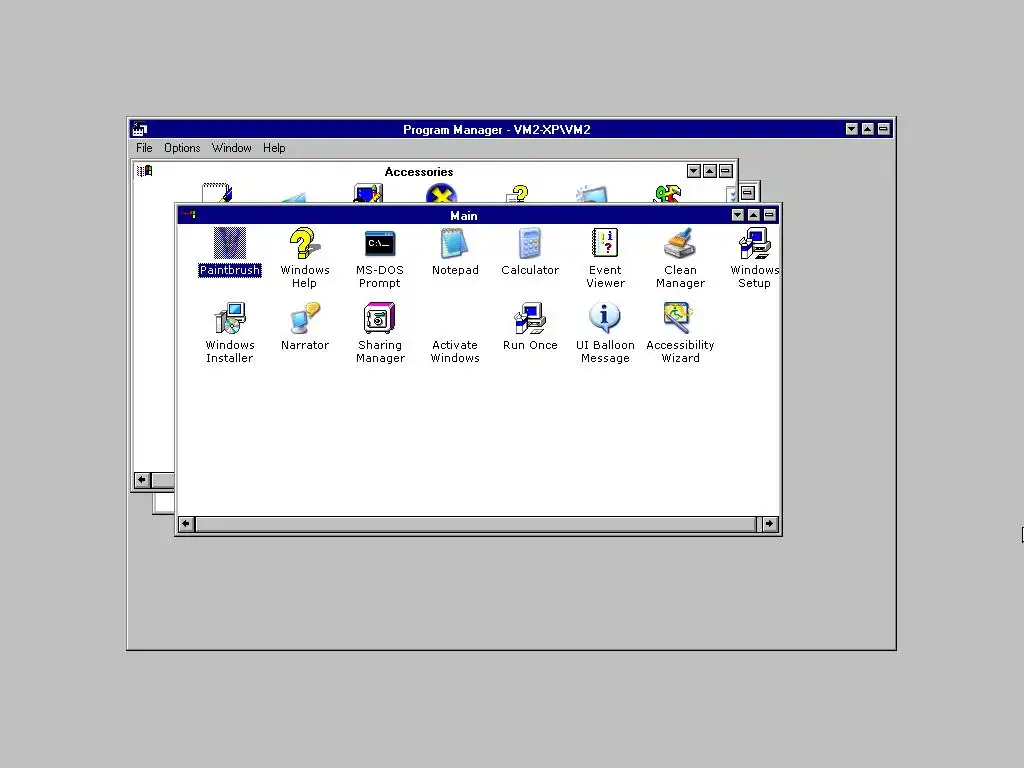Select the Narrator icon
1024x768 pixels.
point(304,318)
